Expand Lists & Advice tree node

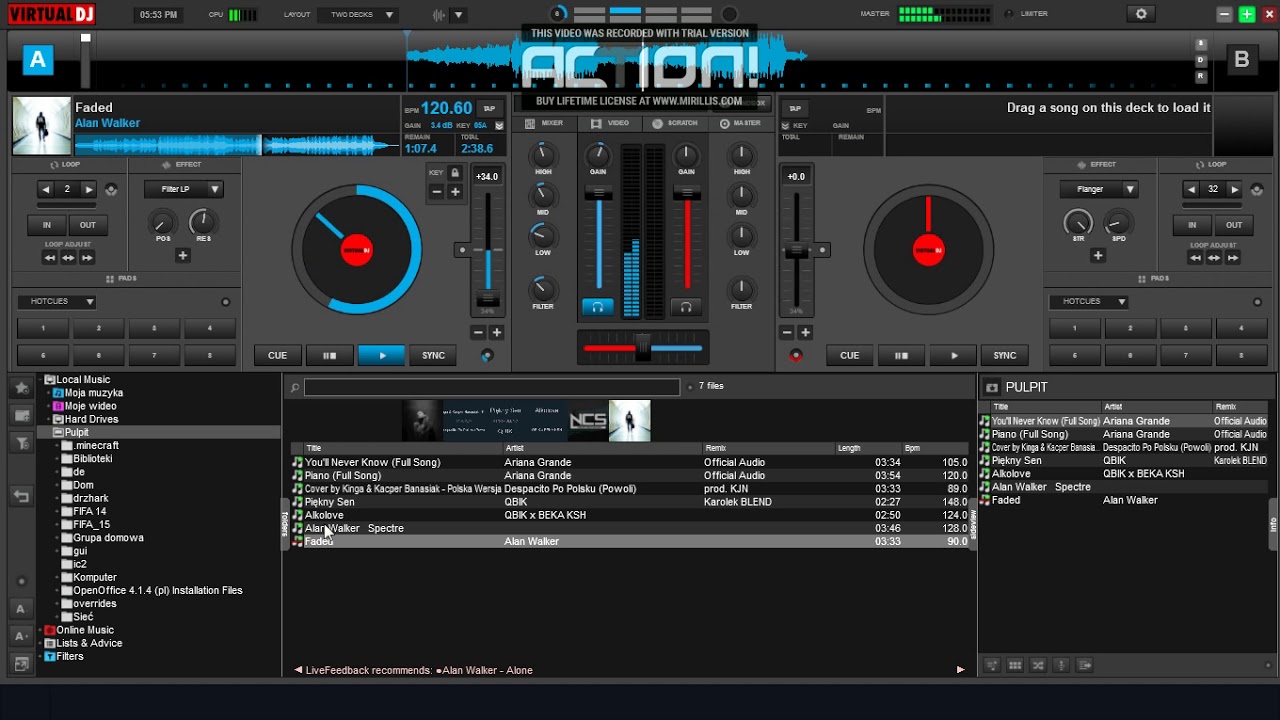click(x=41, y=643)
